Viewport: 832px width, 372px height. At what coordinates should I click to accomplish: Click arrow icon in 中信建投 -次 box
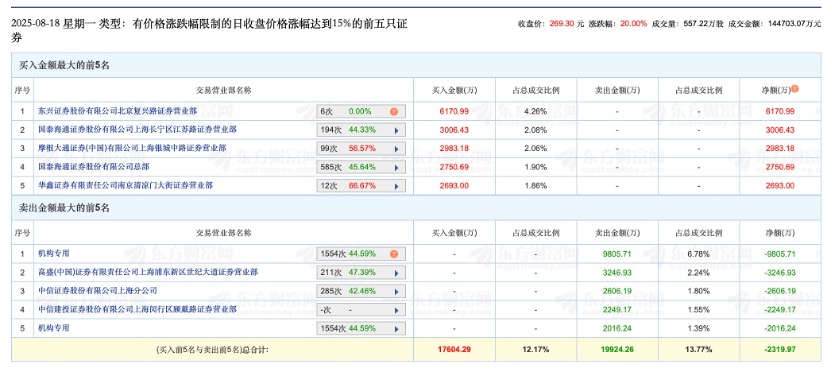click(396, 310)
